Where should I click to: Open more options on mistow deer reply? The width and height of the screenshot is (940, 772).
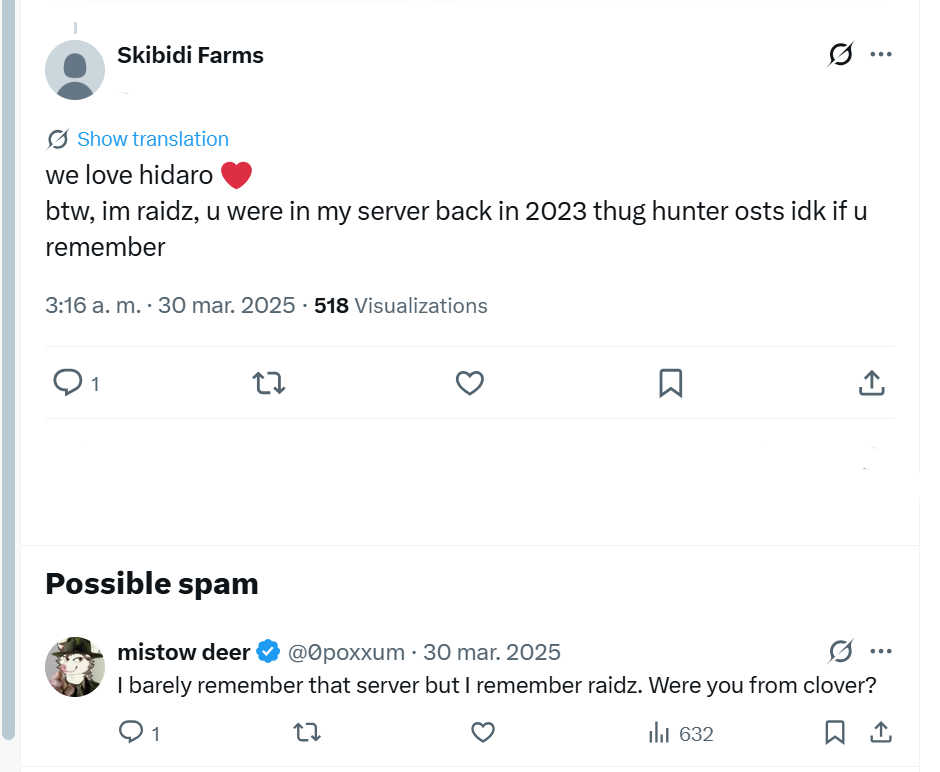[x=881, y=652]
